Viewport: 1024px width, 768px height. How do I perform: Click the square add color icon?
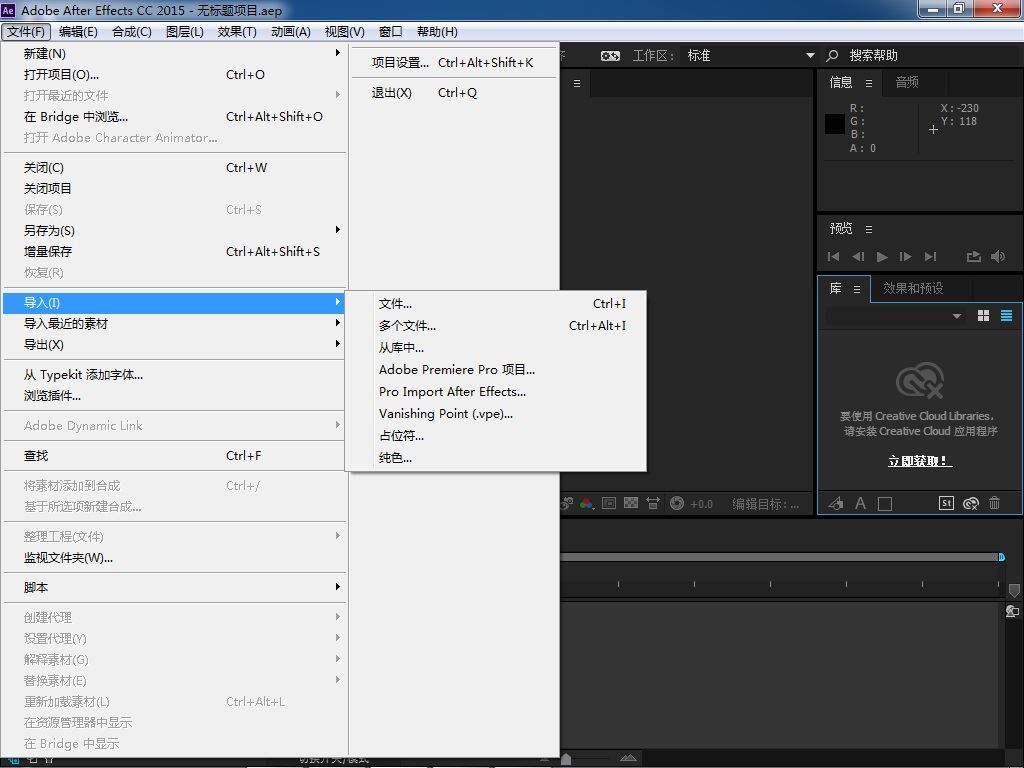point(885,504)
